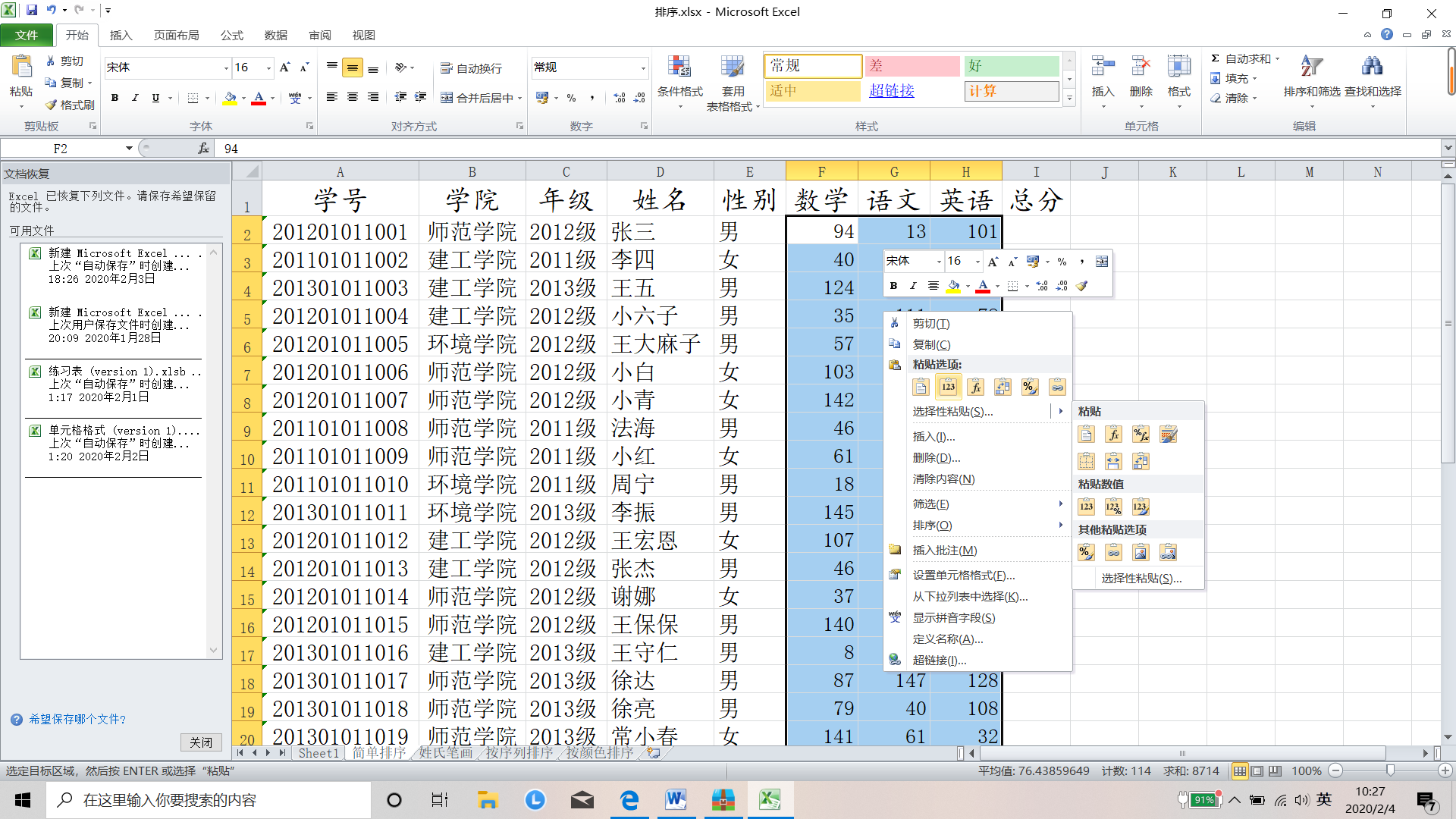
Task: Click the zoom slider handle in status bar
Action: (1390, 771)
